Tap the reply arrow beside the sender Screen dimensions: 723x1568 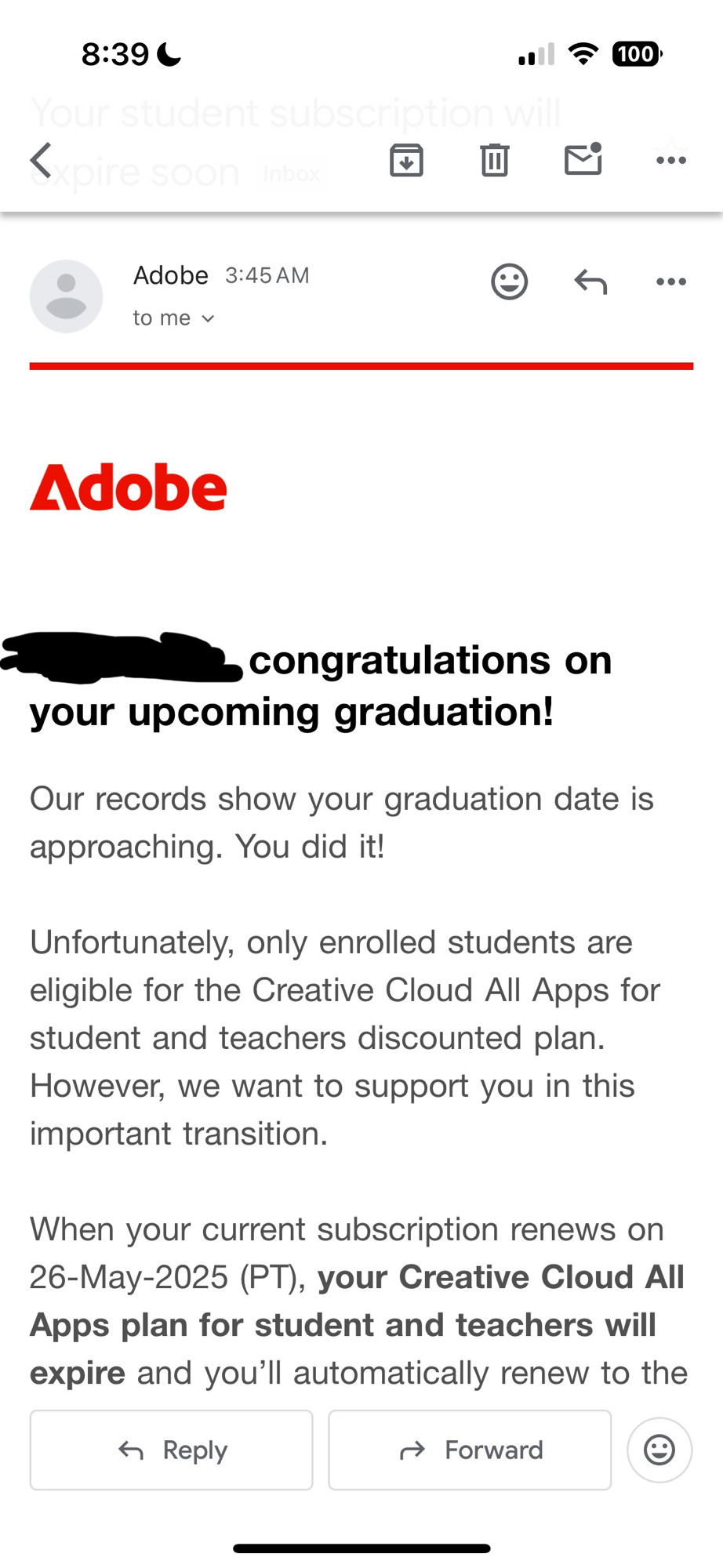(x=590, y=281)
